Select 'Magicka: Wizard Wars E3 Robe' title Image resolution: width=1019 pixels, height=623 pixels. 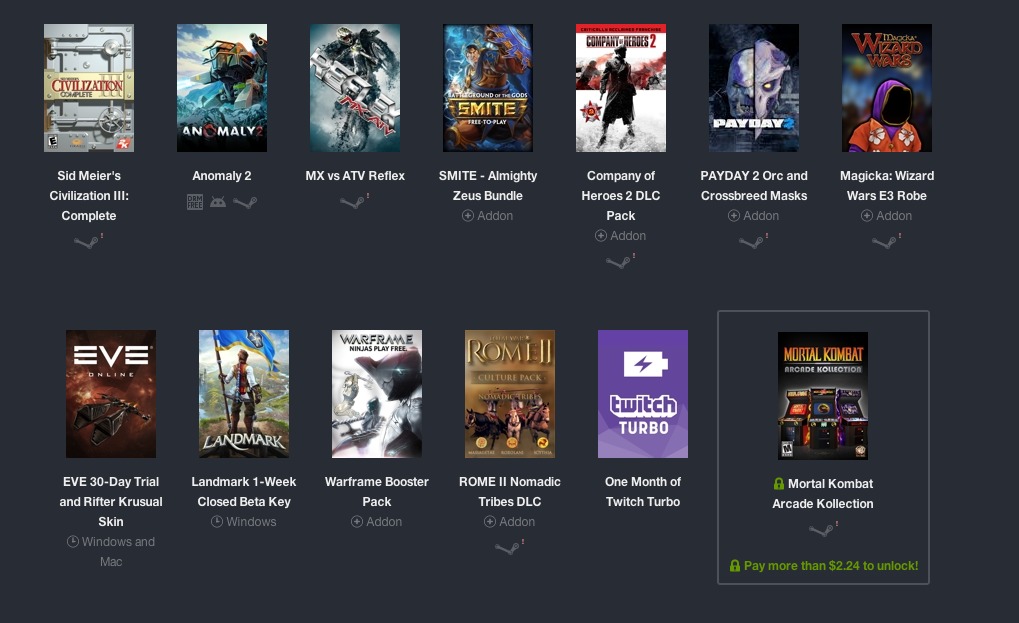[x=886, y=185]
